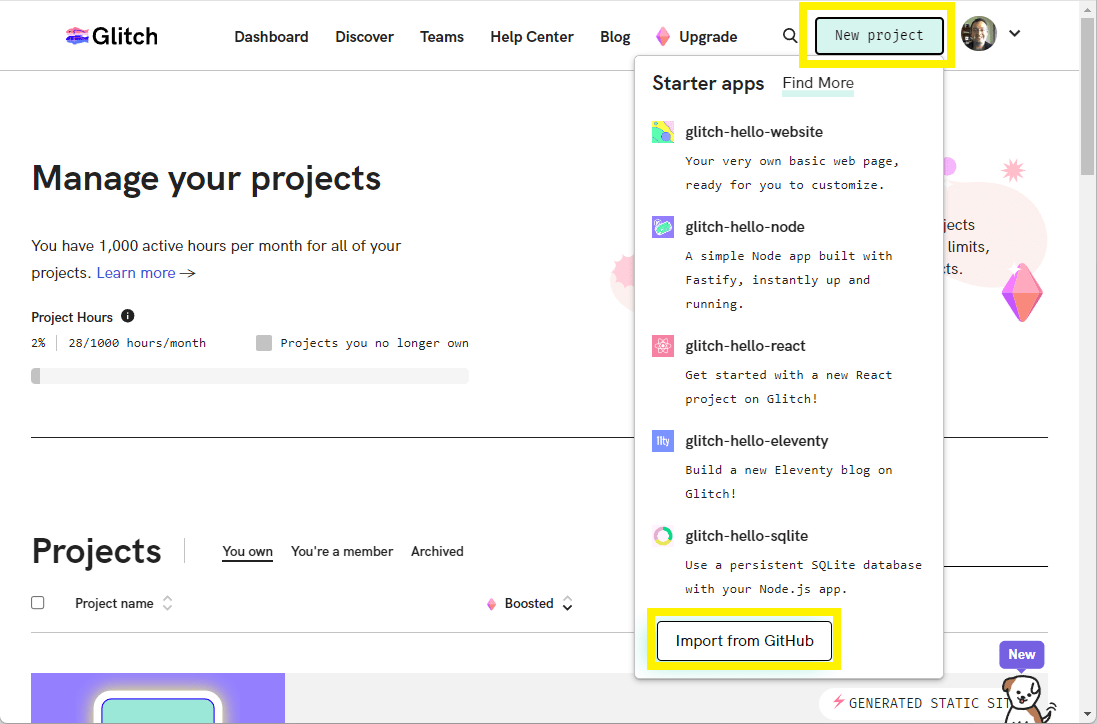This screenshot has height=724, width=1097.
Task: Click the Project Hours info icon
Action: coord(127,316)
